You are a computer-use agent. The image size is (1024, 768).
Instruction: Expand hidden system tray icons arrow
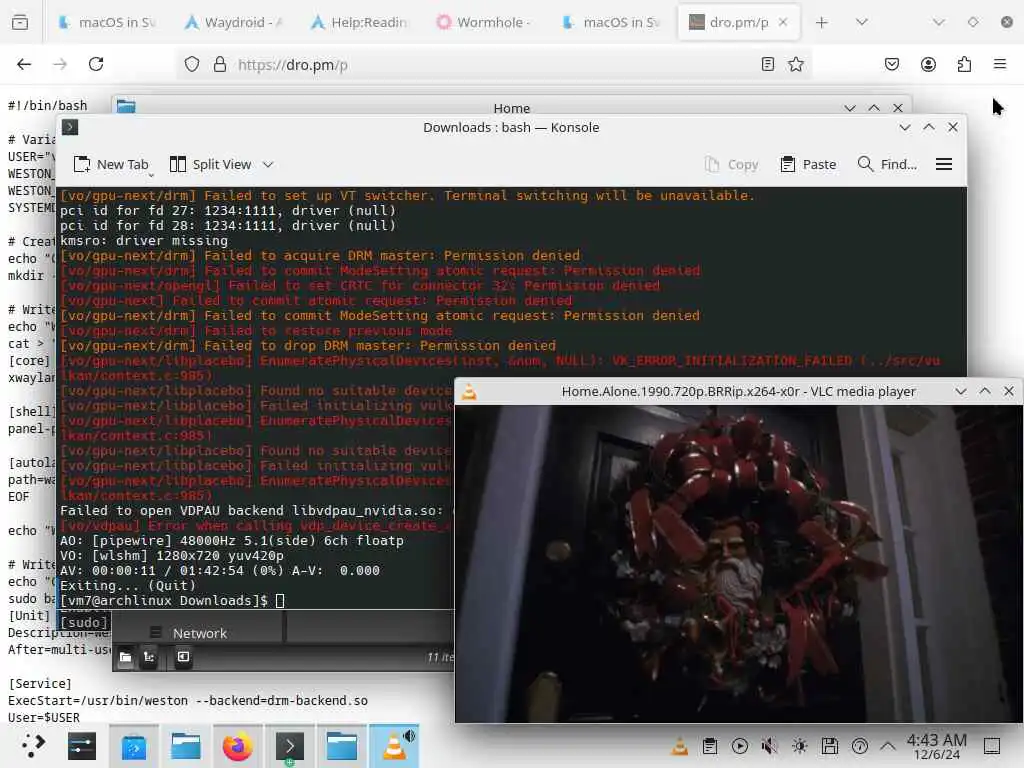click(888, 746)
